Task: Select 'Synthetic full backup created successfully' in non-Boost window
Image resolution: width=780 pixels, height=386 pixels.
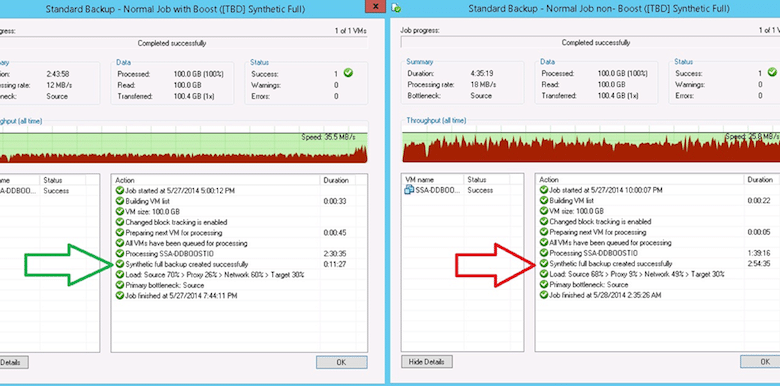Action: [x=658, y=264]
